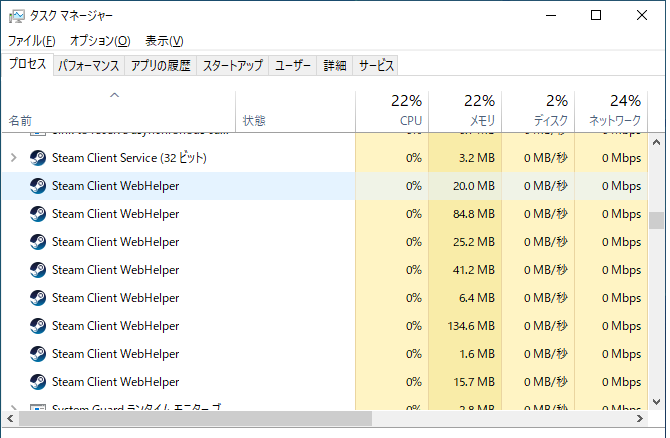
Task: Select Steam Client Service (32 ビット) row name
Action: [x=129, y=158]
